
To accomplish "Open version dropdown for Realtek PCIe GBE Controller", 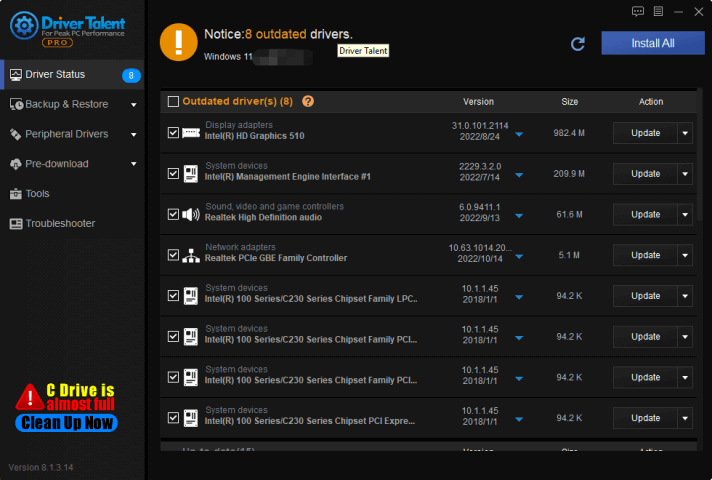I will [519, 257].
